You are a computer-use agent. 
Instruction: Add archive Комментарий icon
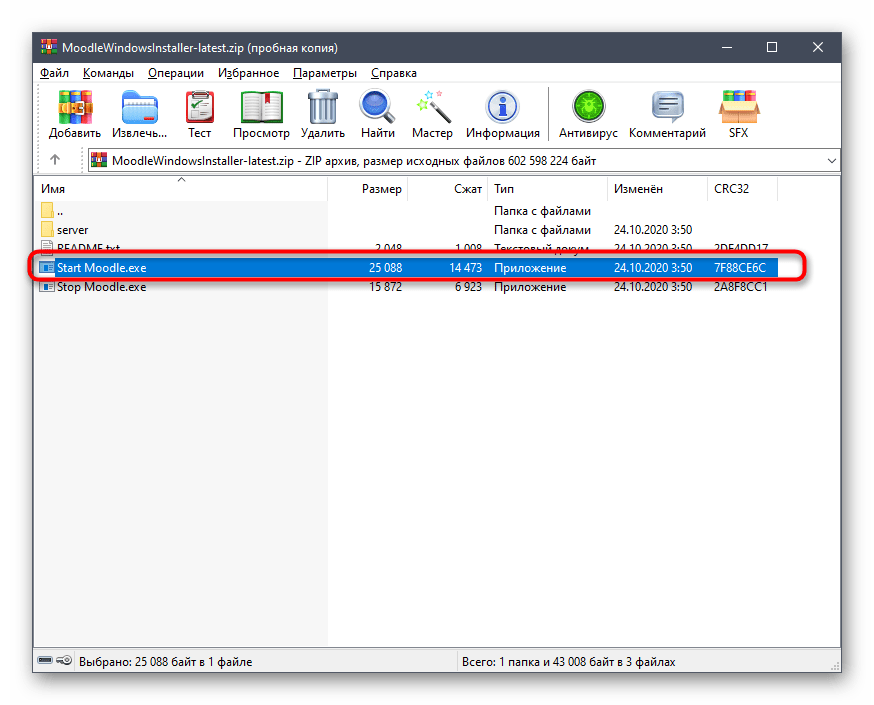click(x=667, y=108)
